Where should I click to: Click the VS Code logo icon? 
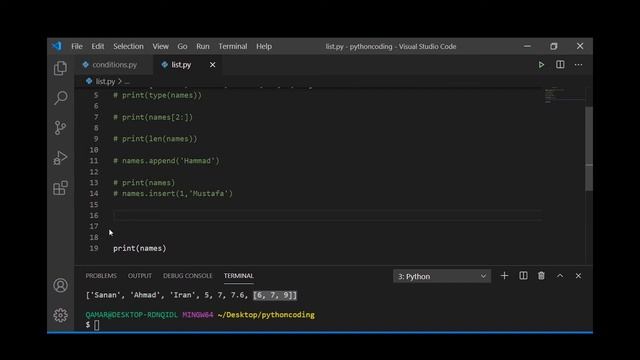(57, 46)
